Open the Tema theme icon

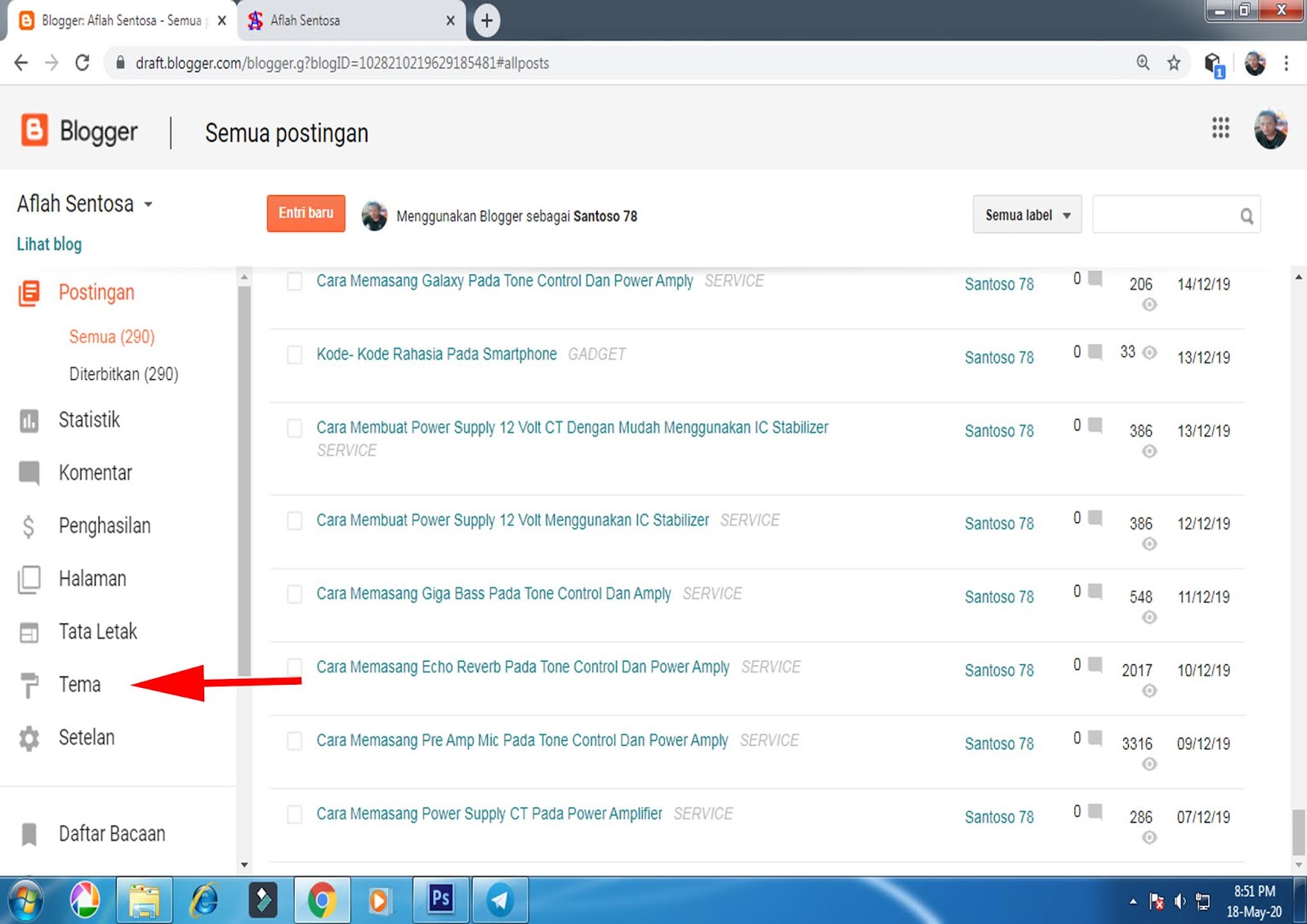click(29, 685)
